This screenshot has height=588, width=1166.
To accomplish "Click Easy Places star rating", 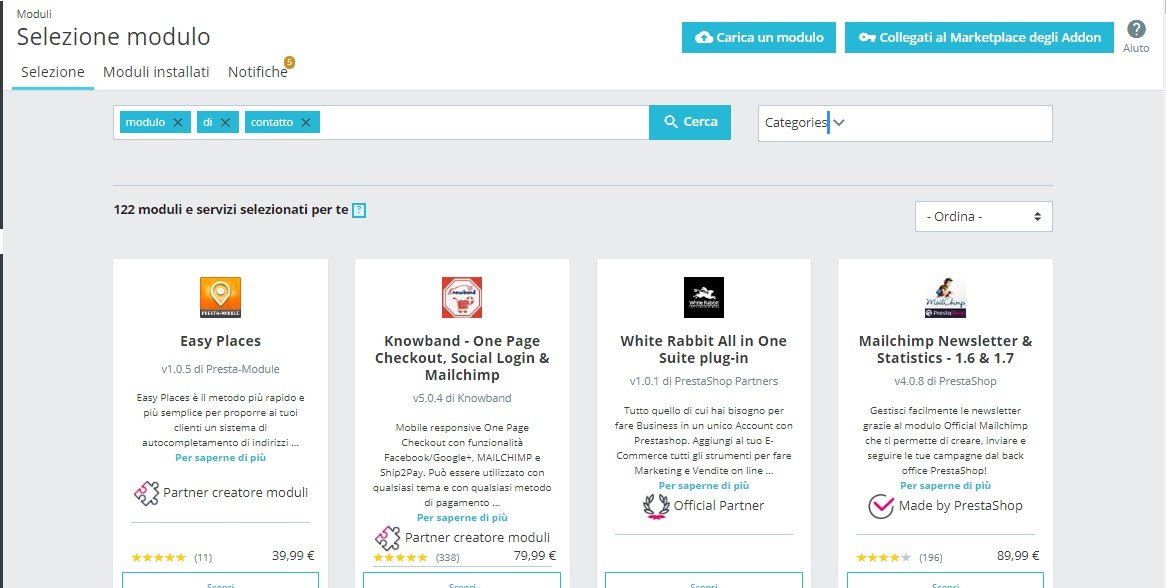I will pyautogui.click(x=158, y=557).
